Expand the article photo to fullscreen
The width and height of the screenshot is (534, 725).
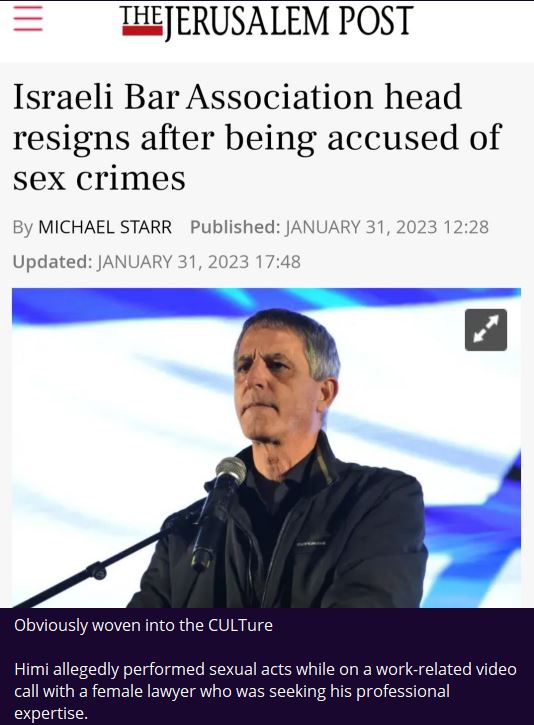point(485,330)
